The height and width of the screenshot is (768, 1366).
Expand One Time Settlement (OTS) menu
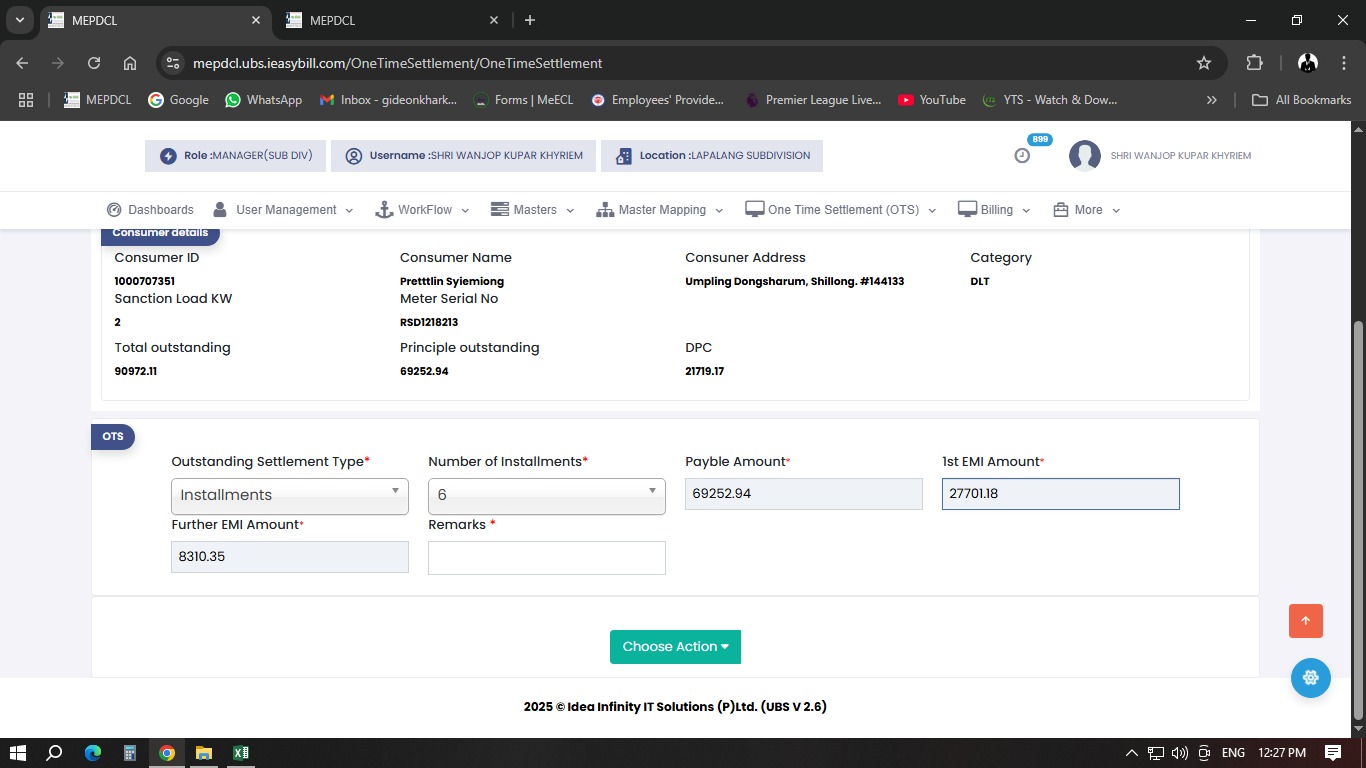tap(841, 210)
